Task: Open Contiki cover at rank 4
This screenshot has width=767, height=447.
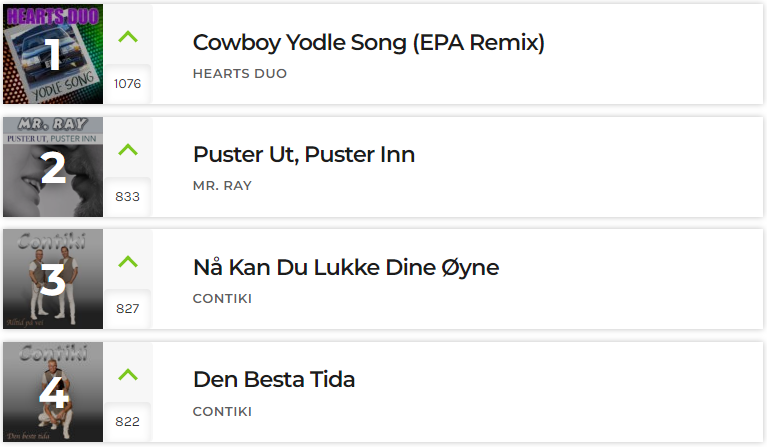Action: tap(53, 392)
